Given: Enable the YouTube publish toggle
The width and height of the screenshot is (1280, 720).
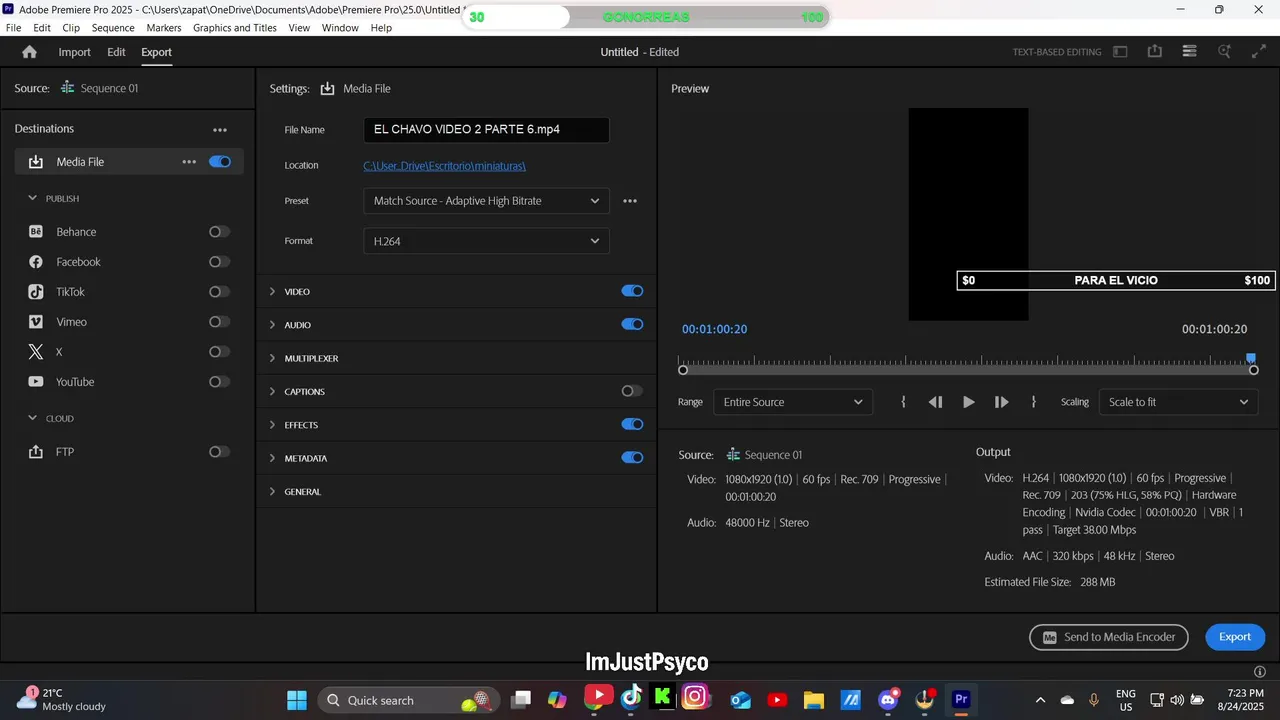Looking at the screenshot, I should (219, 382).
